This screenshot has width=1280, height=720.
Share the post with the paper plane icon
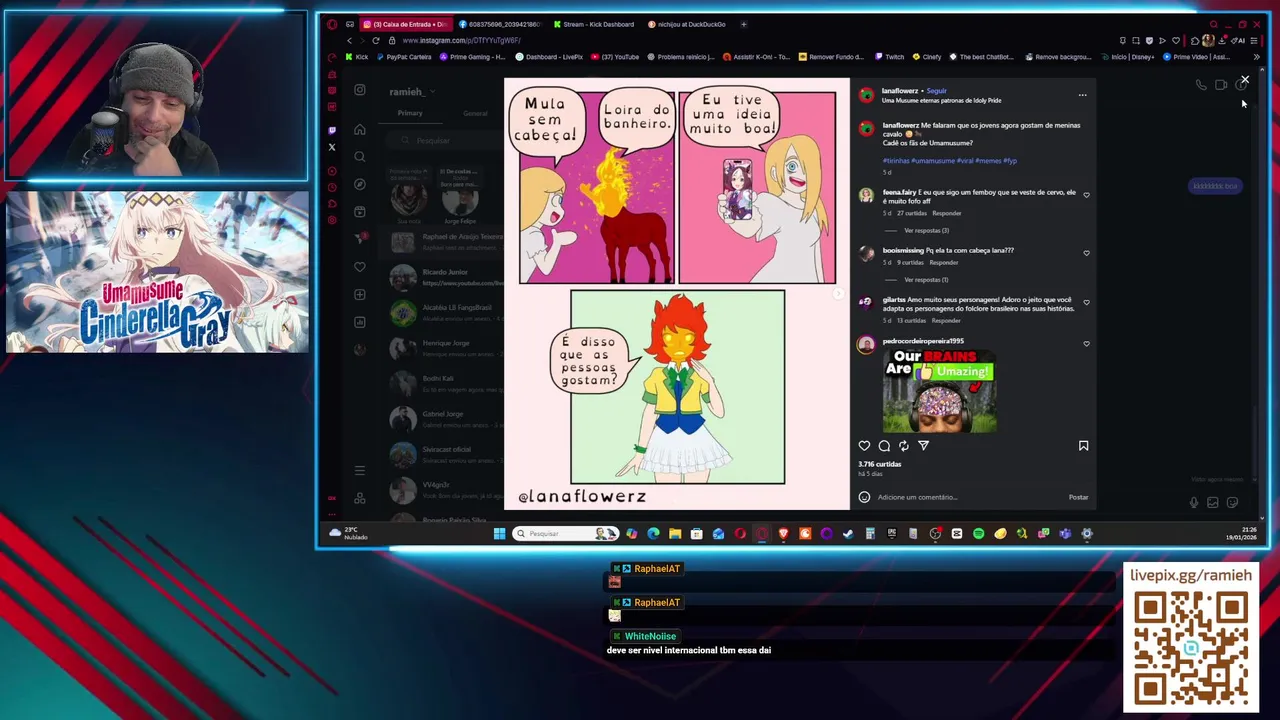tap(923, 446)
